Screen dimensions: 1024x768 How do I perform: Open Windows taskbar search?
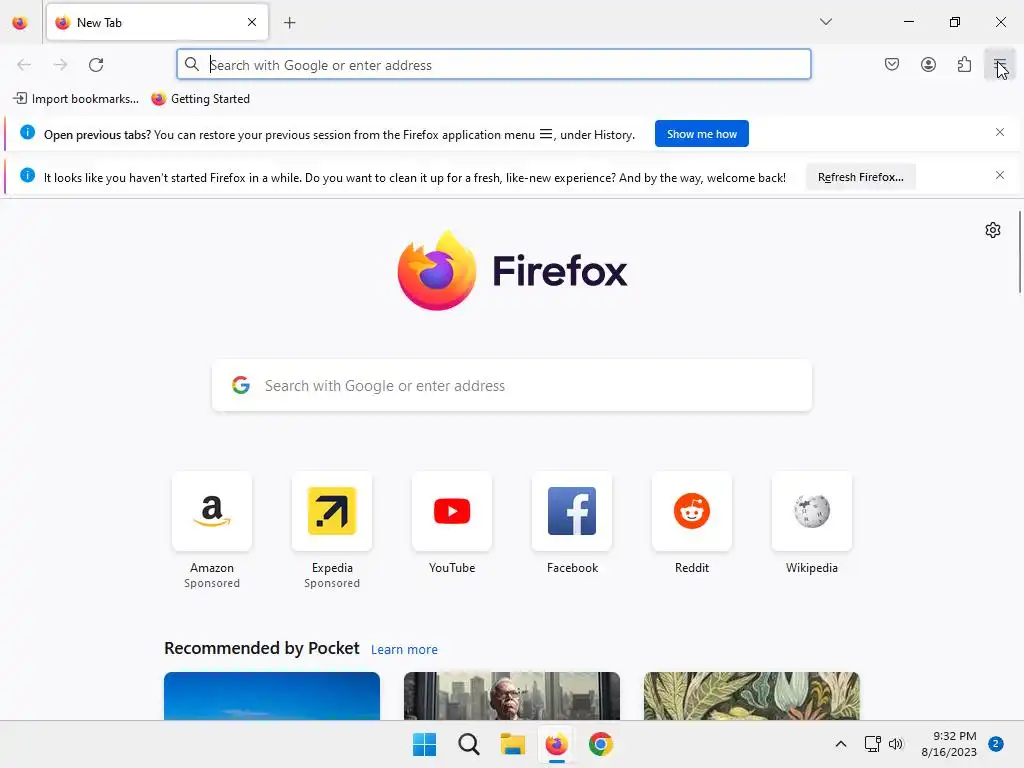coord(468,744)
